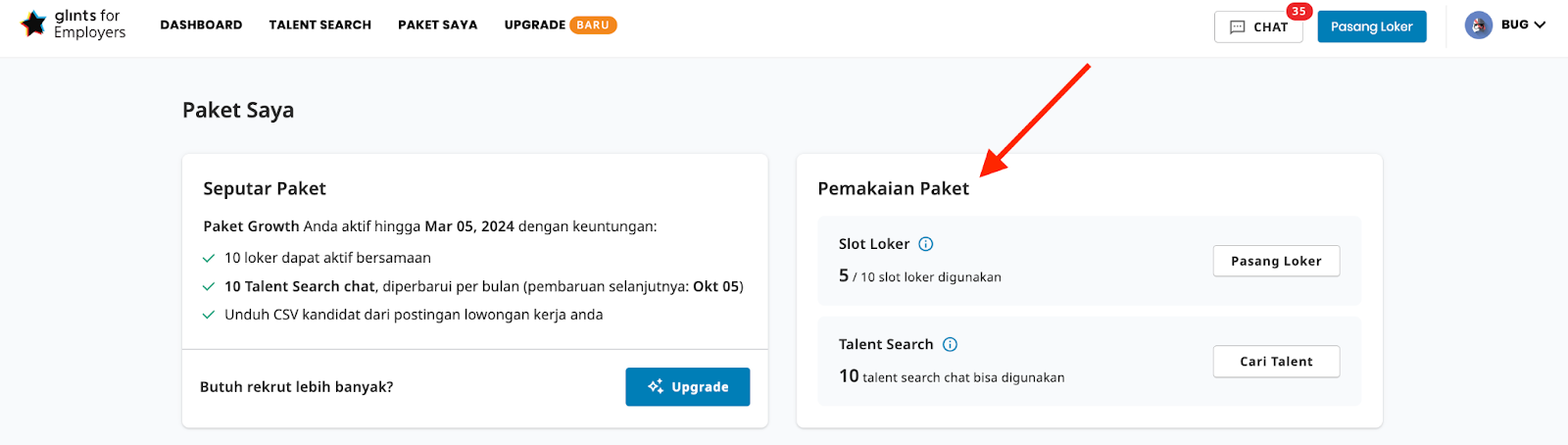Open the Chat button
The image size is (1568, 445).
click(x=1258, y=27)
